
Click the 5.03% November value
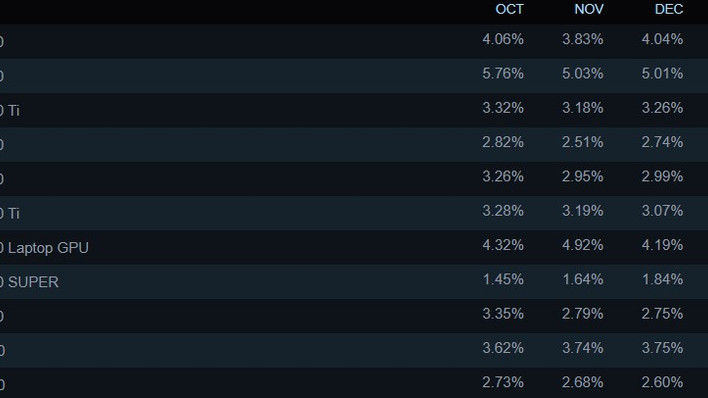coord(582,74)
